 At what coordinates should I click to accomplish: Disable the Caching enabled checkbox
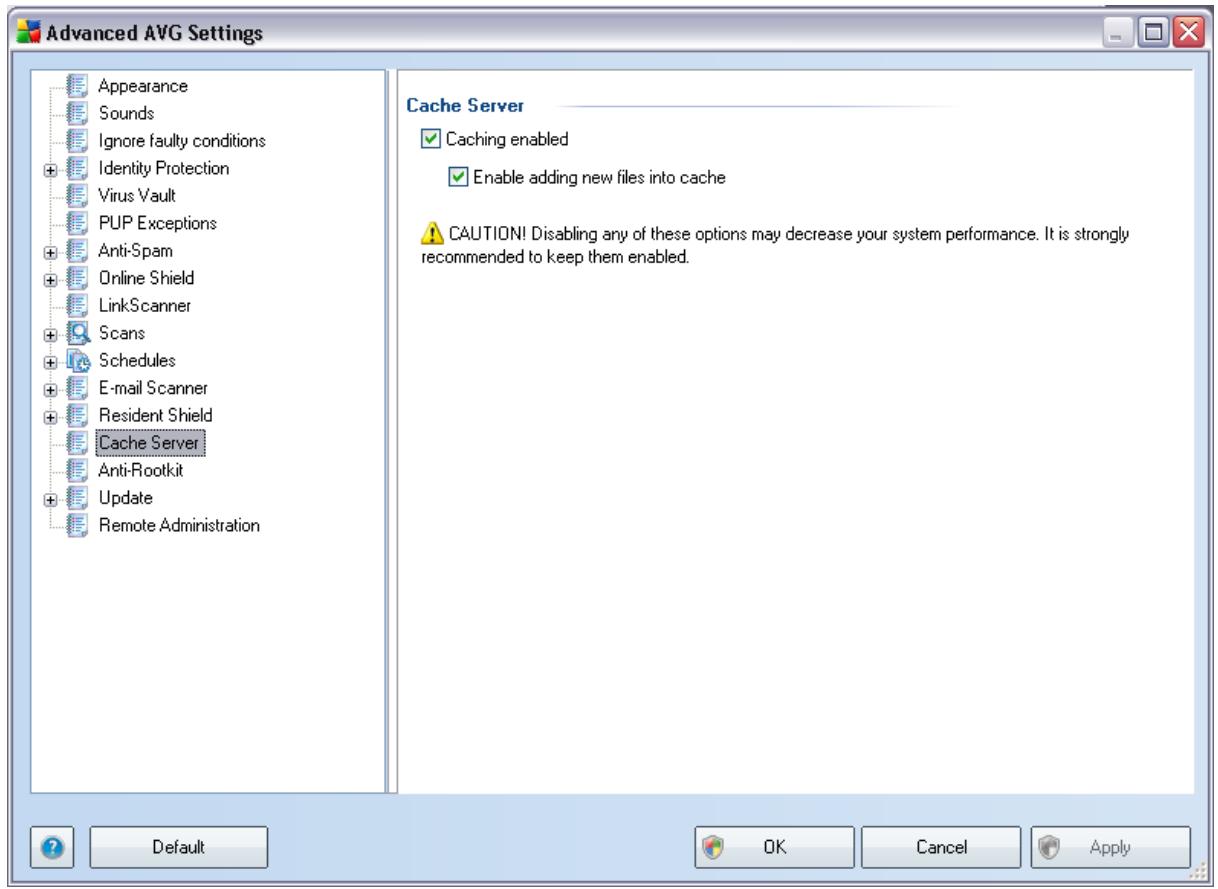pos(430,140)
